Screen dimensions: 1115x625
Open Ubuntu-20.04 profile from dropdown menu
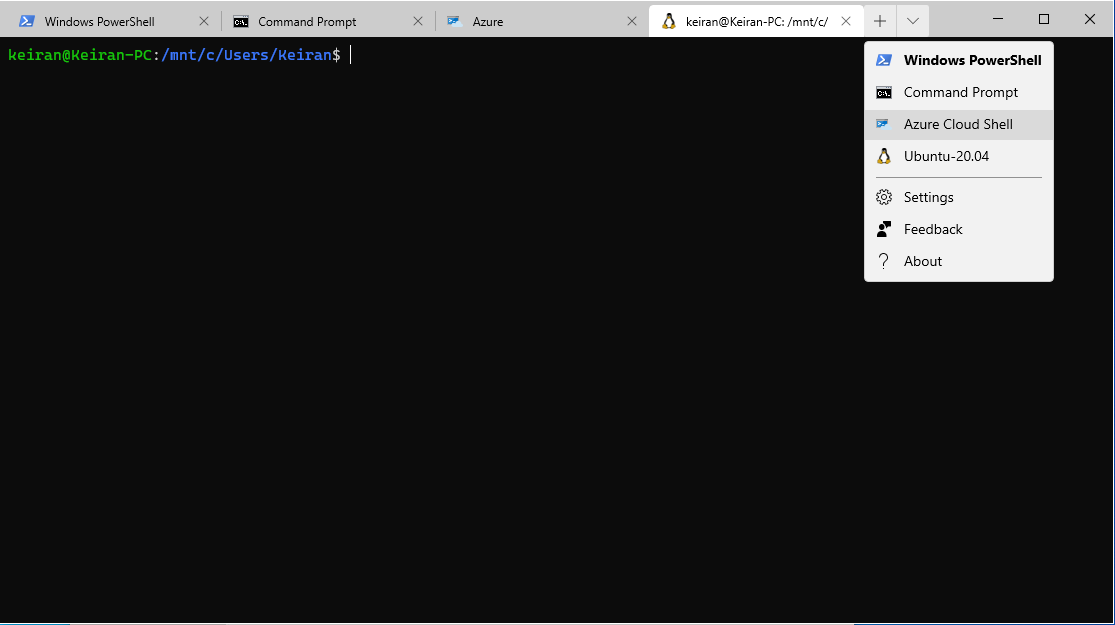tap(959, 156)
